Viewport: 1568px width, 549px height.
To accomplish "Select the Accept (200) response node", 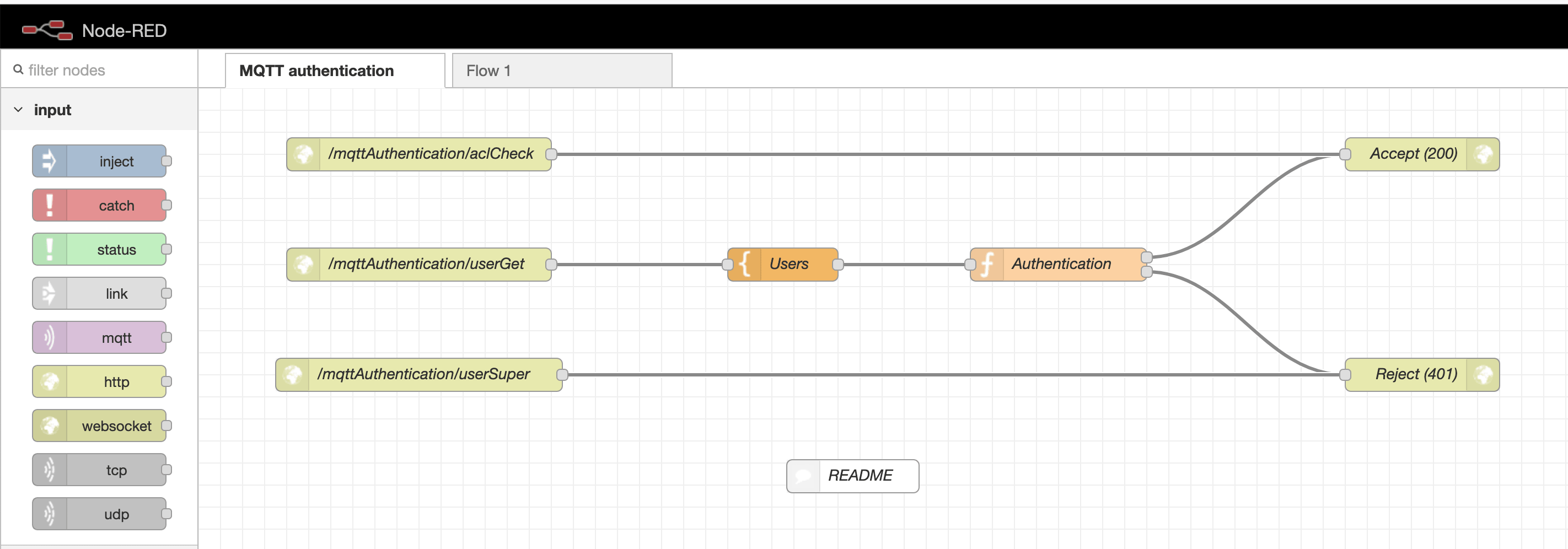I will coord(1421,154).
